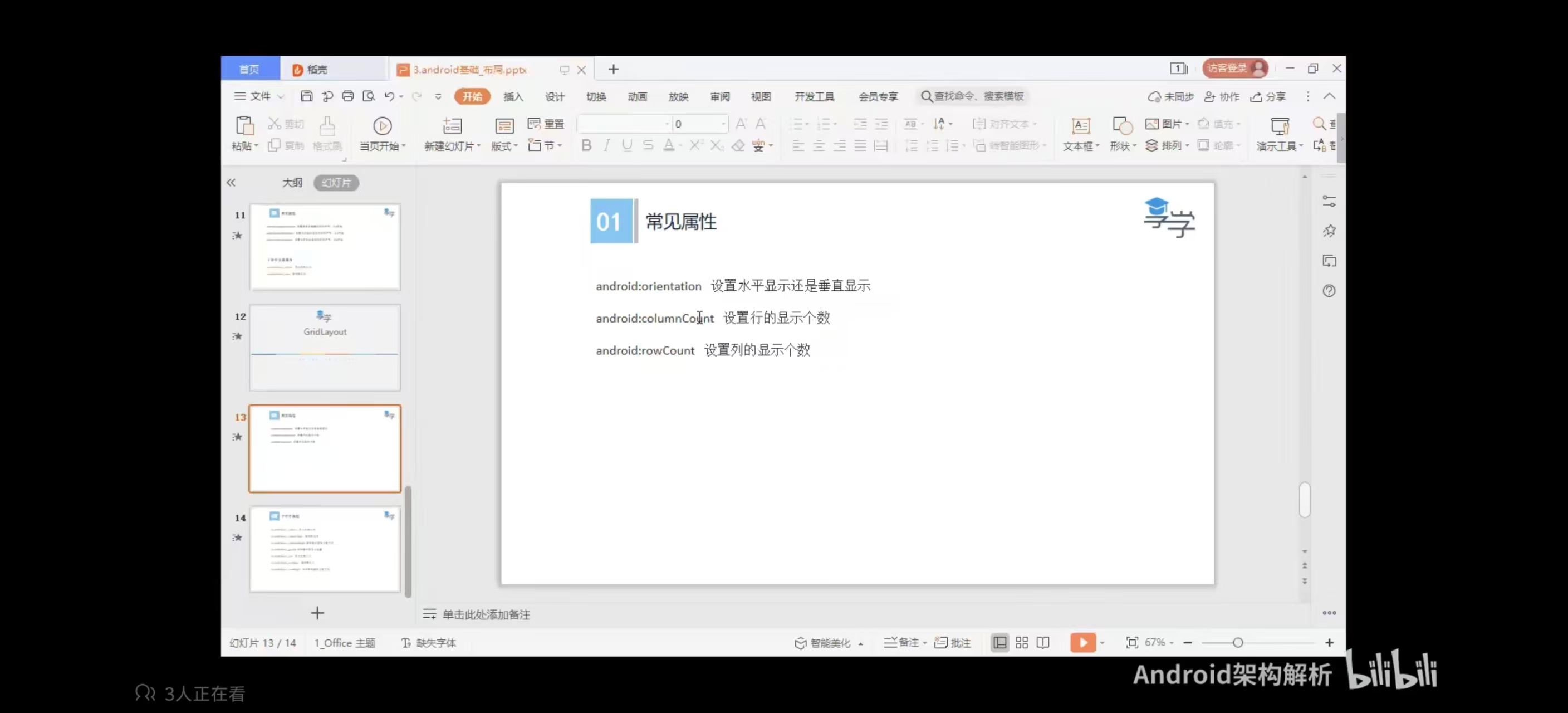Image resolution: width=1568 pixels, height=713 pixels.
Task: Open the font color dropdown arrow
Action: click(680, 145)
